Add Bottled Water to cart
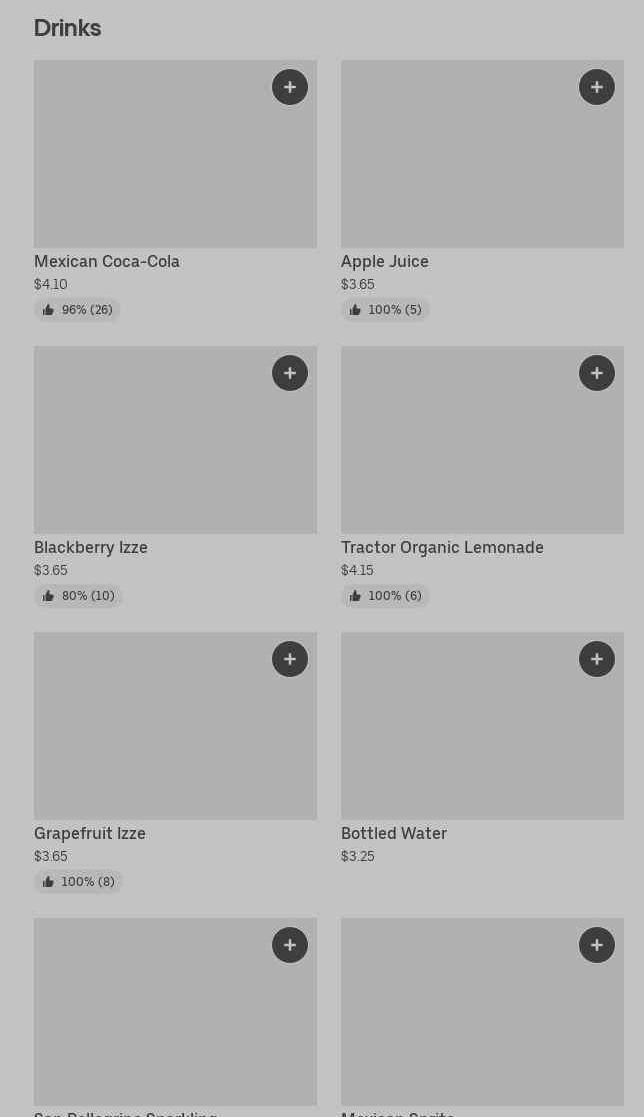 click(x=597, y=659)
